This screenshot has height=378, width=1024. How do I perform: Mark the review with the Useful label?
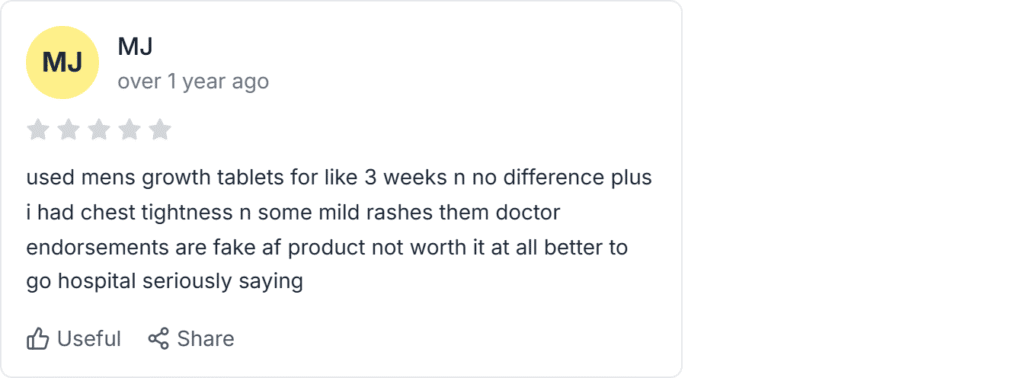coord(89,339)
